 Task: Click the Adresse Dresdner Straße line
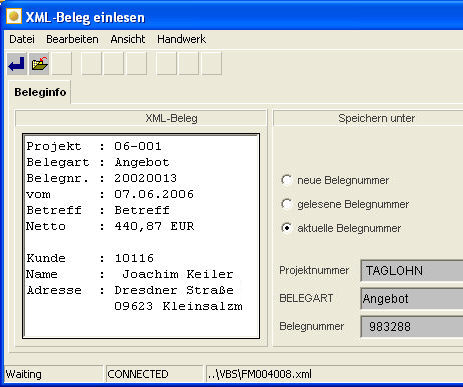point(130,290)
